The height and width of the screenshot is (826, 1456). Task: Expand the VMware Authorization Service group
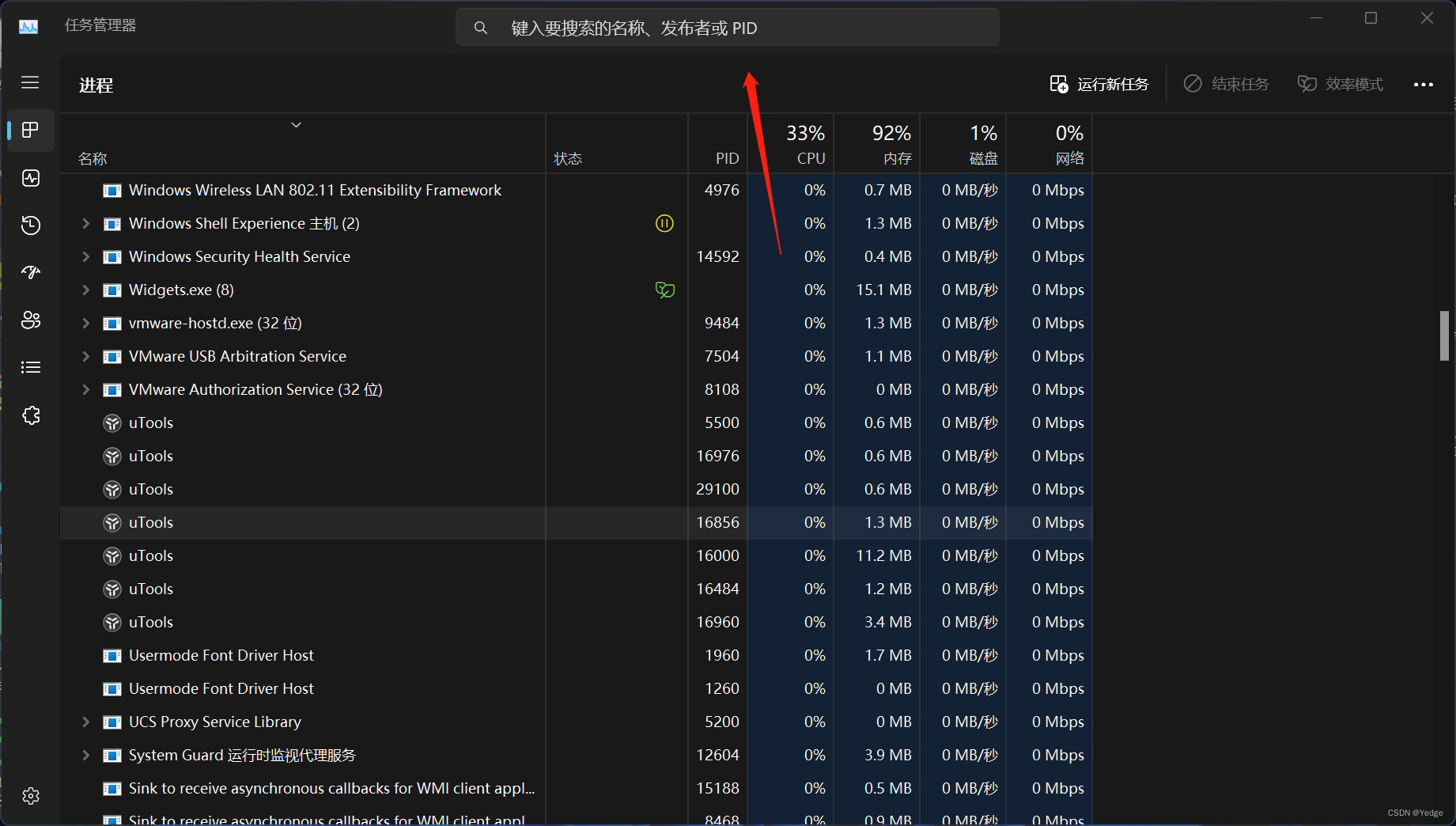[85, 389]
